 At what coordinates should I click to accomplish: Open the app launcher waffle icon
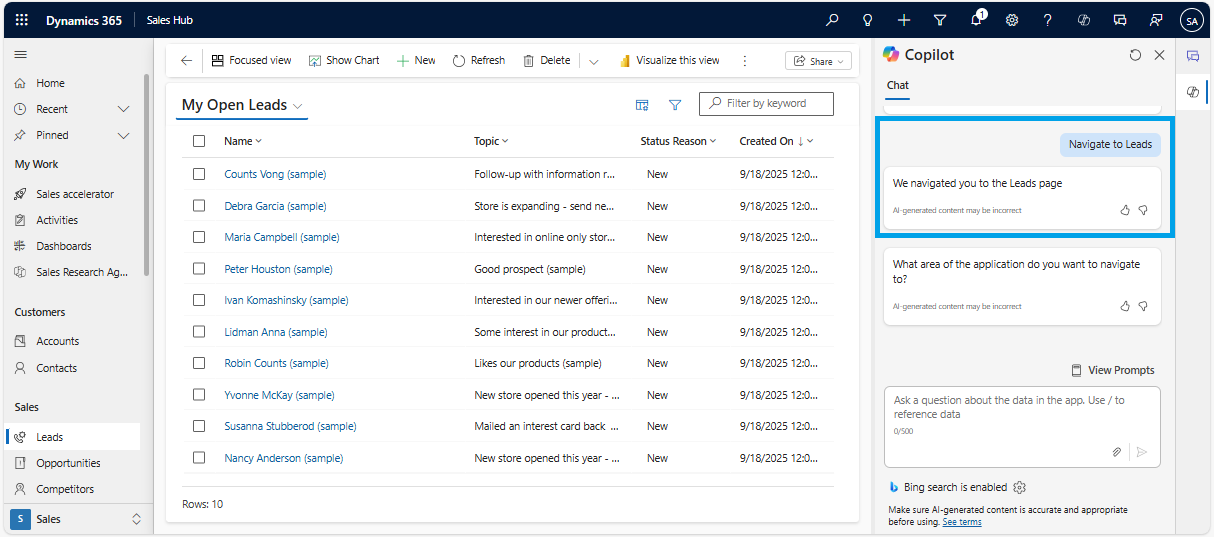(x=21, y=20)
